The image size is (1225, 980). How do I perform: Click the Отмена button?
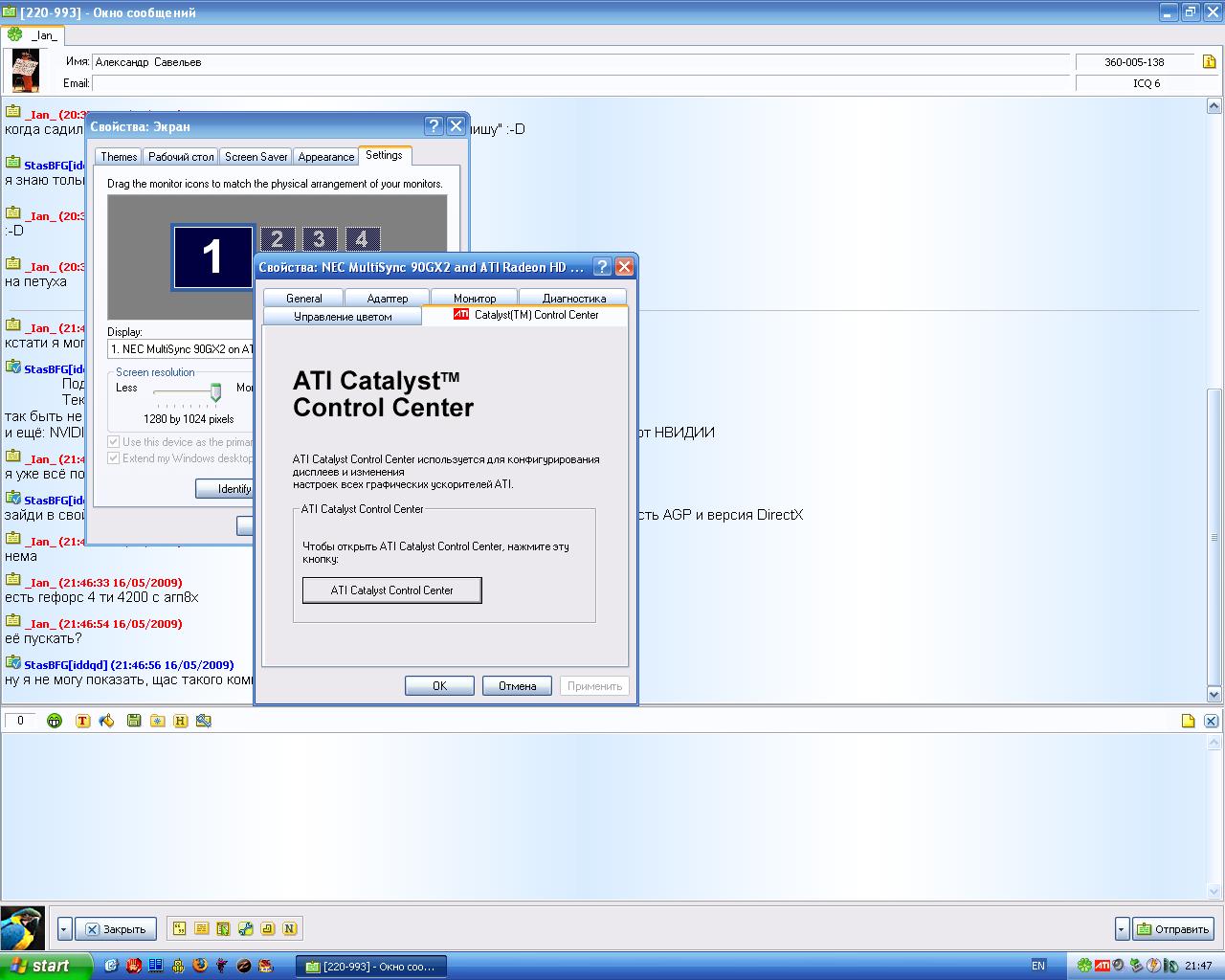point(517,685)
